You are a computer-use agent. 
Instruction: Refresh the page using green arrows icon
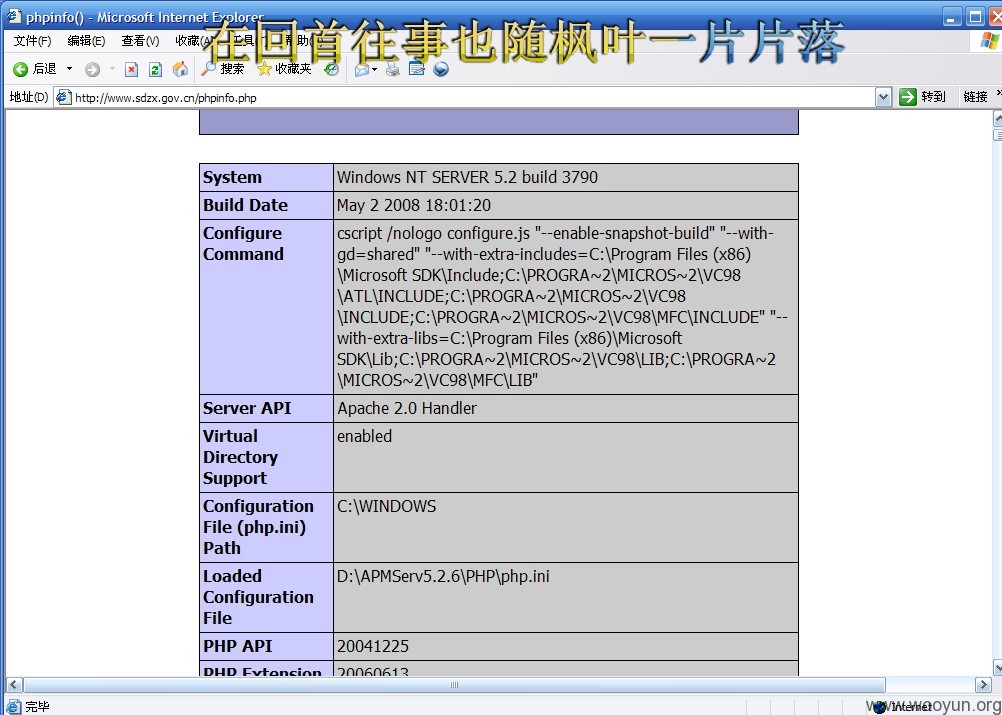155,69
